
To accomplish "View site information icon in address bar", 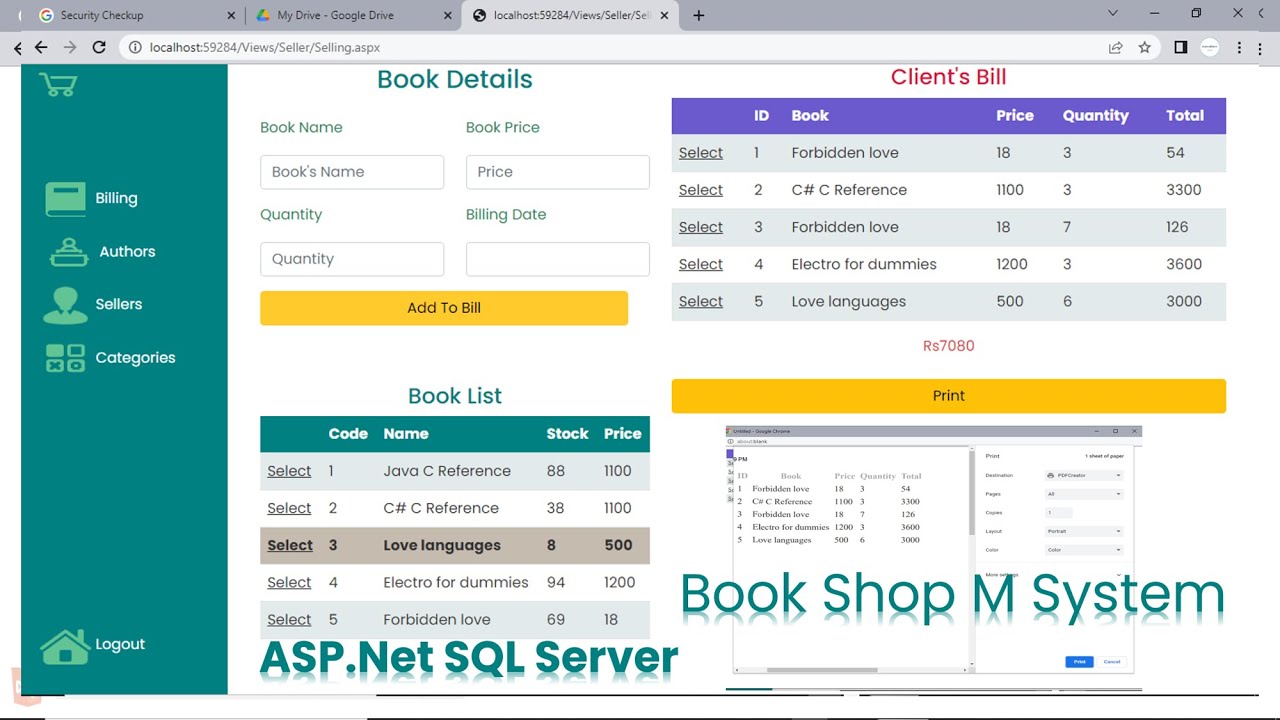I will pyautogui.click(x=134, y=47).
